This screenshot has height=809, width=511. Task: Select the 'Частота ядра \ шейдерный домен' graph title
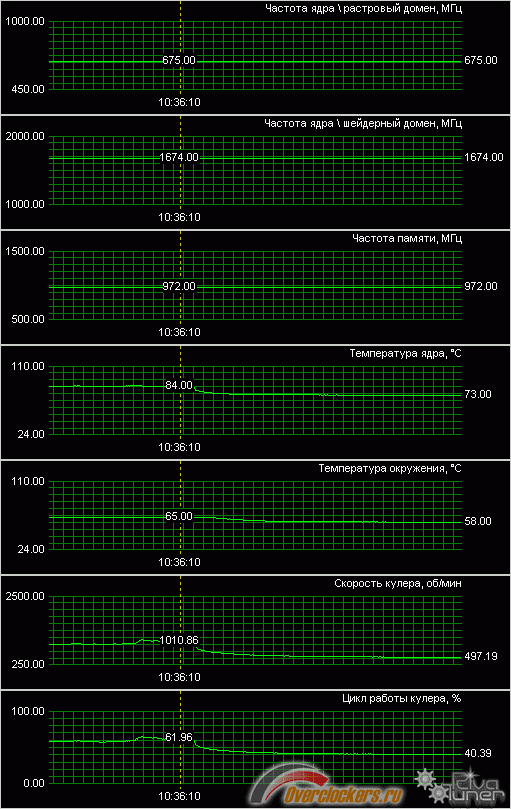[363, 123]
